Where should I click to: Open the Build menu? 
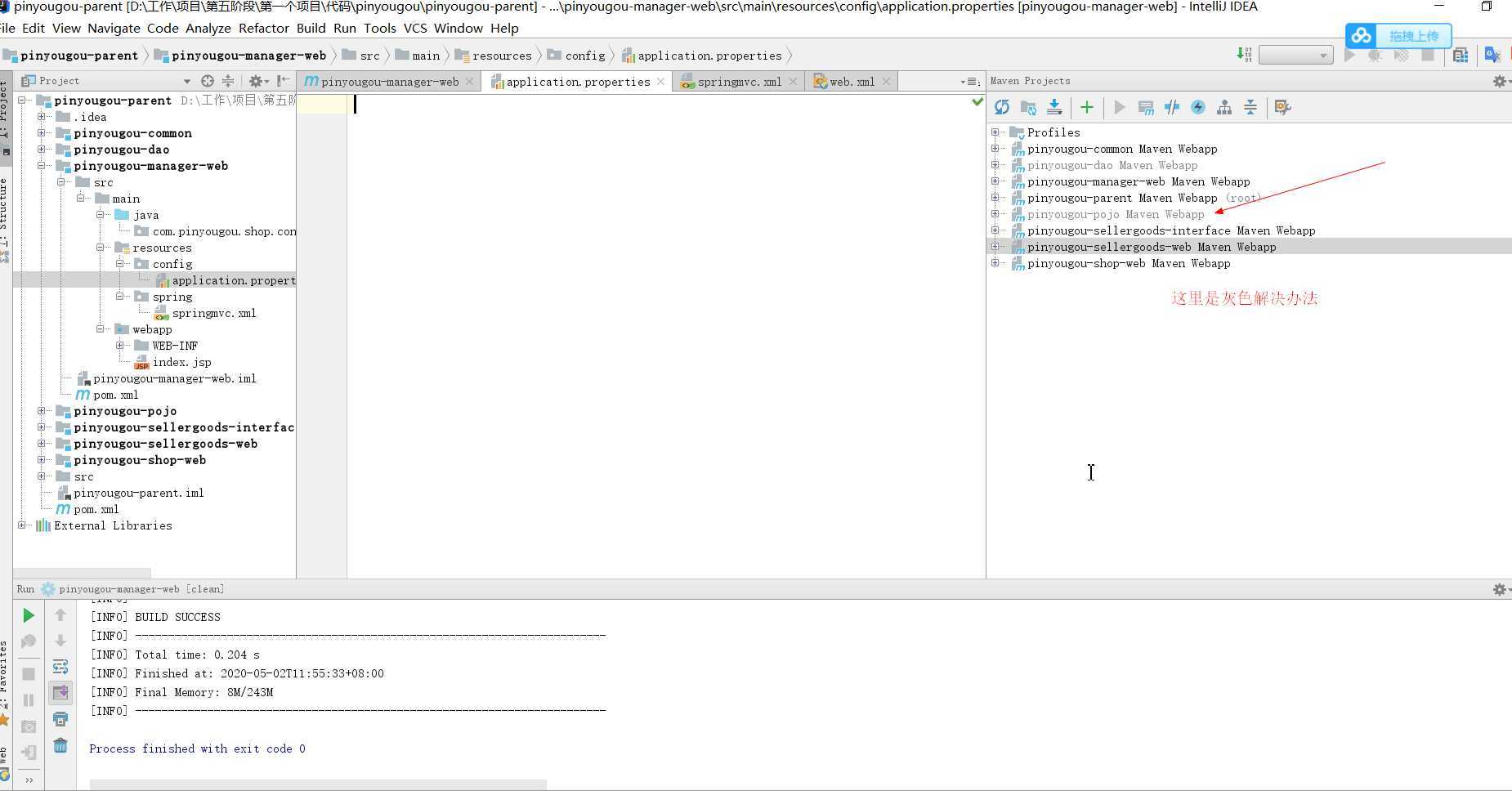(x=311, y=28)
